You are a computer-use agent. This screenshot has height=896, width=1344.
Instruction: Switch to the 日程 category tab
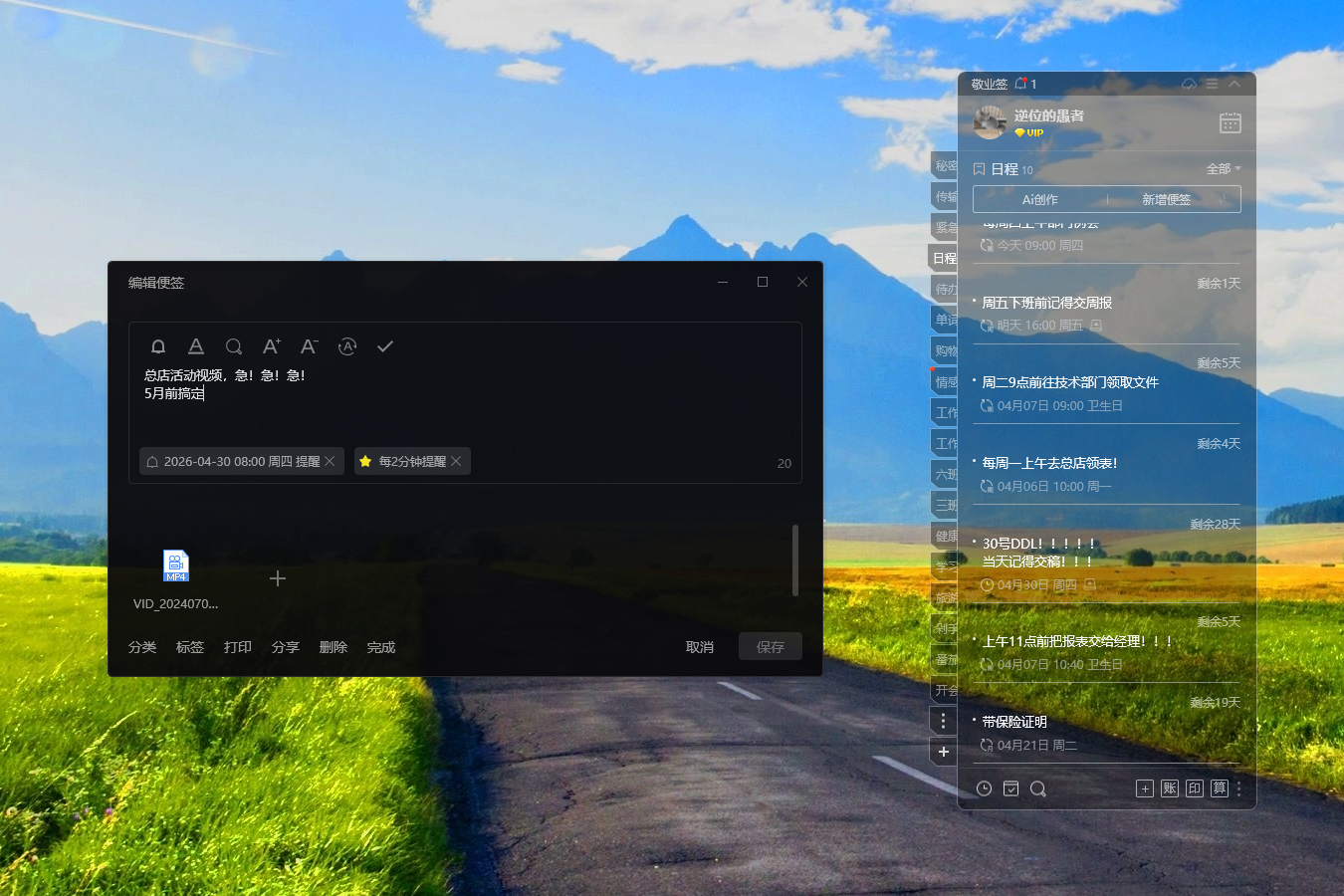pos(944,258)
